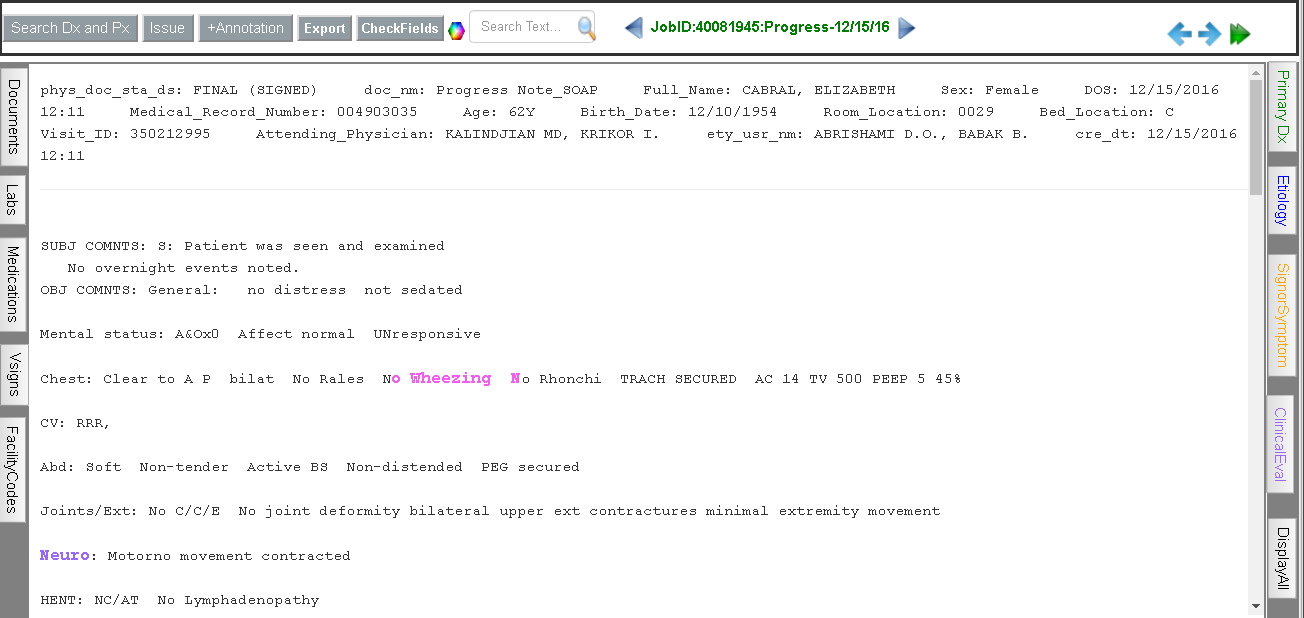1304x618 pixels.
Task: Click the Export button
Action: pyautogui.click(x=325, y=28)
